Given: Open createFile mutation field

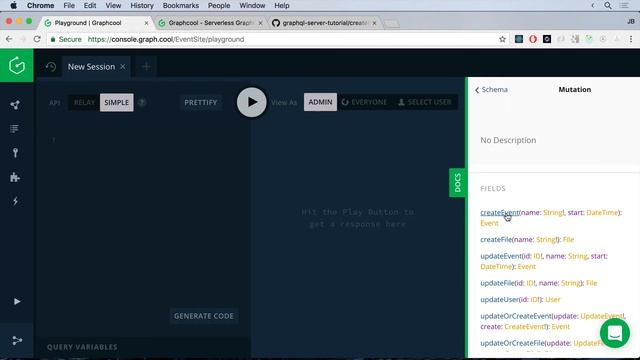Looking at the screenshot, I should tap(496, 240).
